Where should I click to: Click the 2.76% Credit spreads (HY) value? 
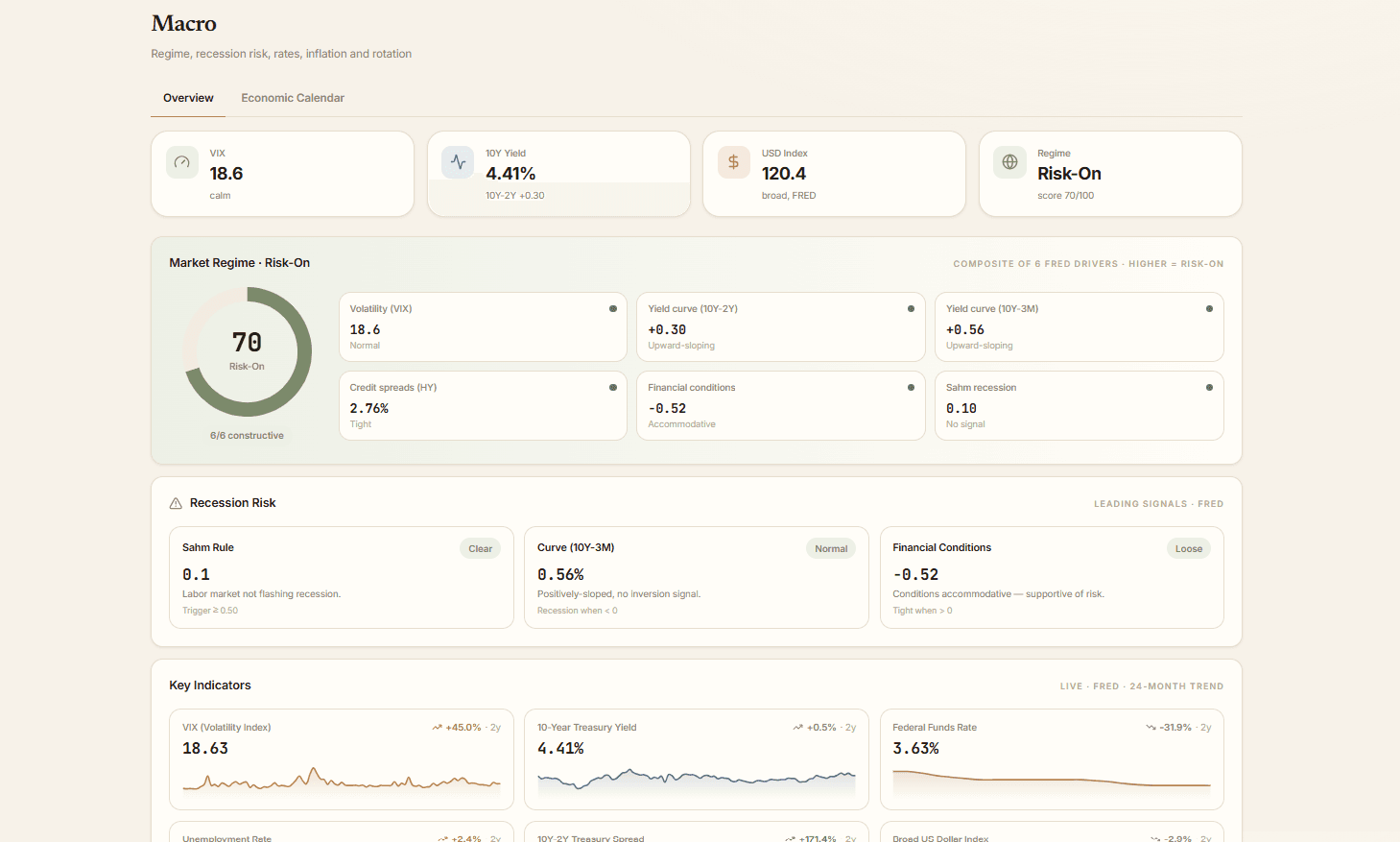369,408
